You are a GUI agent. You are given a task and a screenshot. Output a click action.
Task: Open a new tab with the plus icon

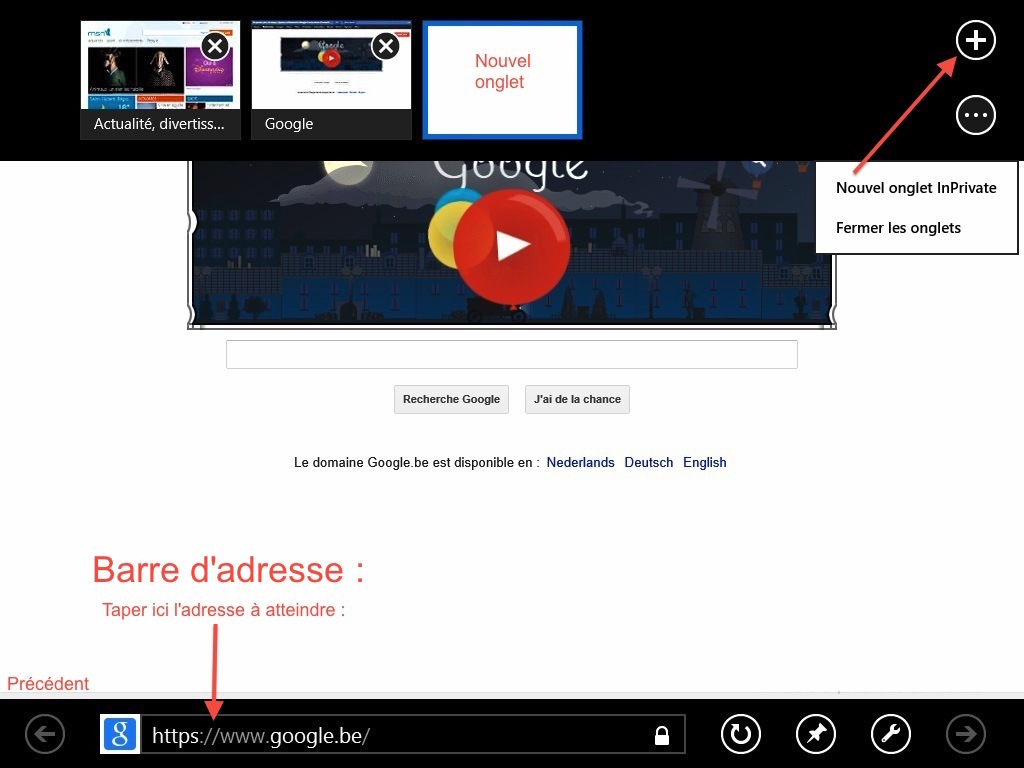(976, 40)
